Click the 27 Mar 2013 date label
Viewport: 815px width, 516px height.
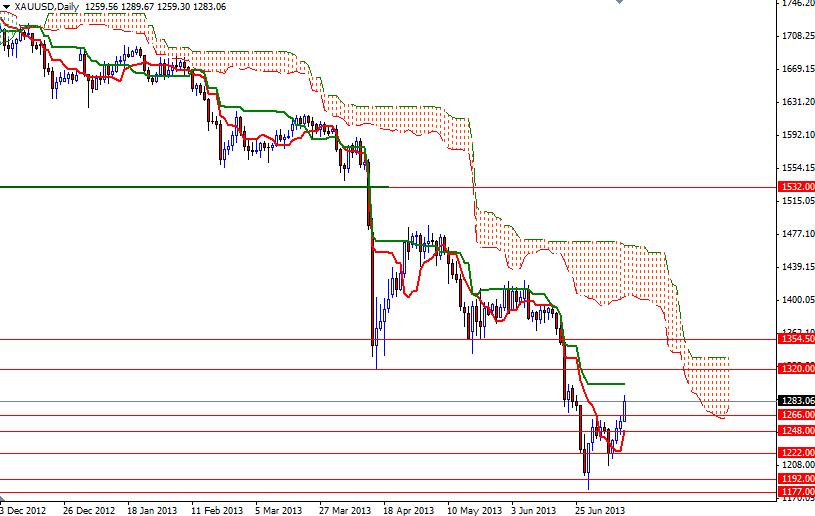click(345, 510)
